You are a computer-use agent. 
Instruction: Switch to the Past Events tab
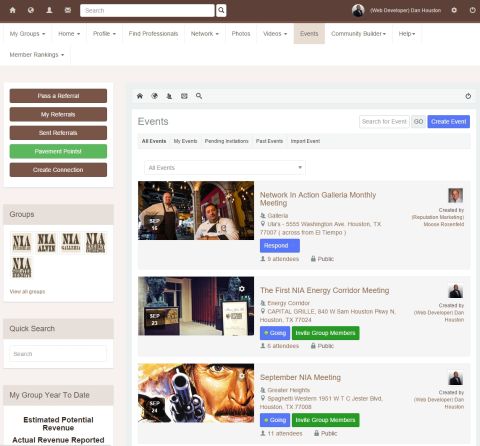[269, 141]
